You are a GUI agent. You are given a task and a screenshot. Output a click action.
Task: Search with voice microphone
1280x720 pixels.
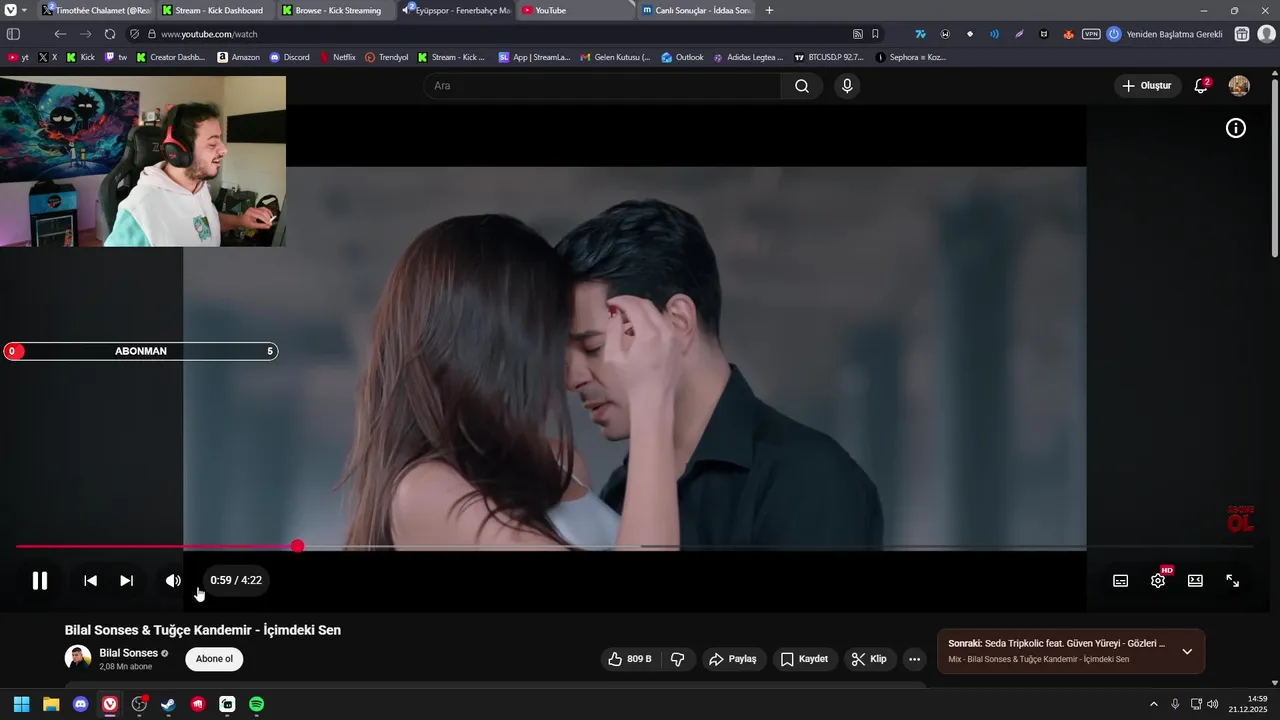pos(847,86)
